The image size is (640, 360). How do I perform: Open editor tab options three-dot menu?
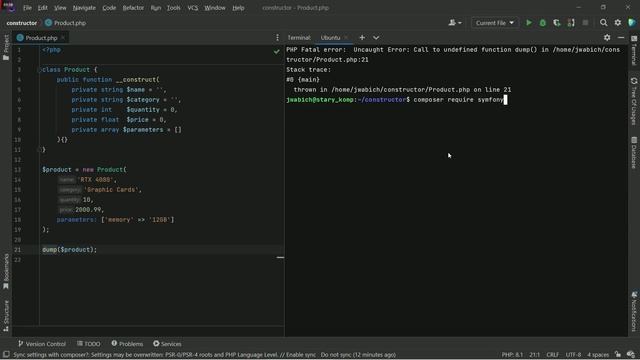[278, 38]
